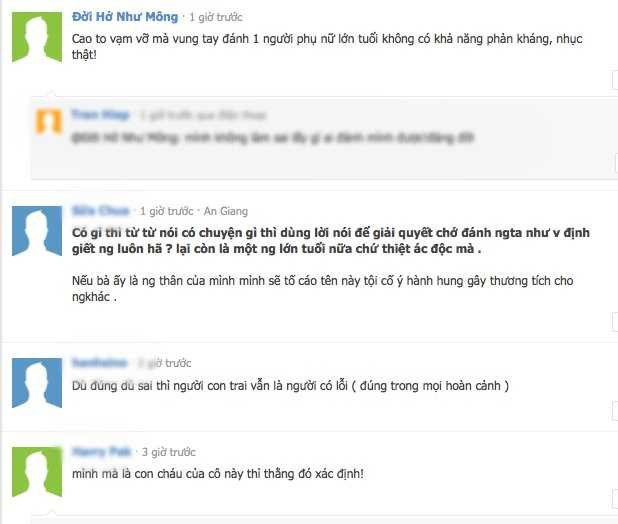618x524 pixels.
Task: Click the comment 'Dù đúng dù sai thì người con trai'
Action: (290, 385)
